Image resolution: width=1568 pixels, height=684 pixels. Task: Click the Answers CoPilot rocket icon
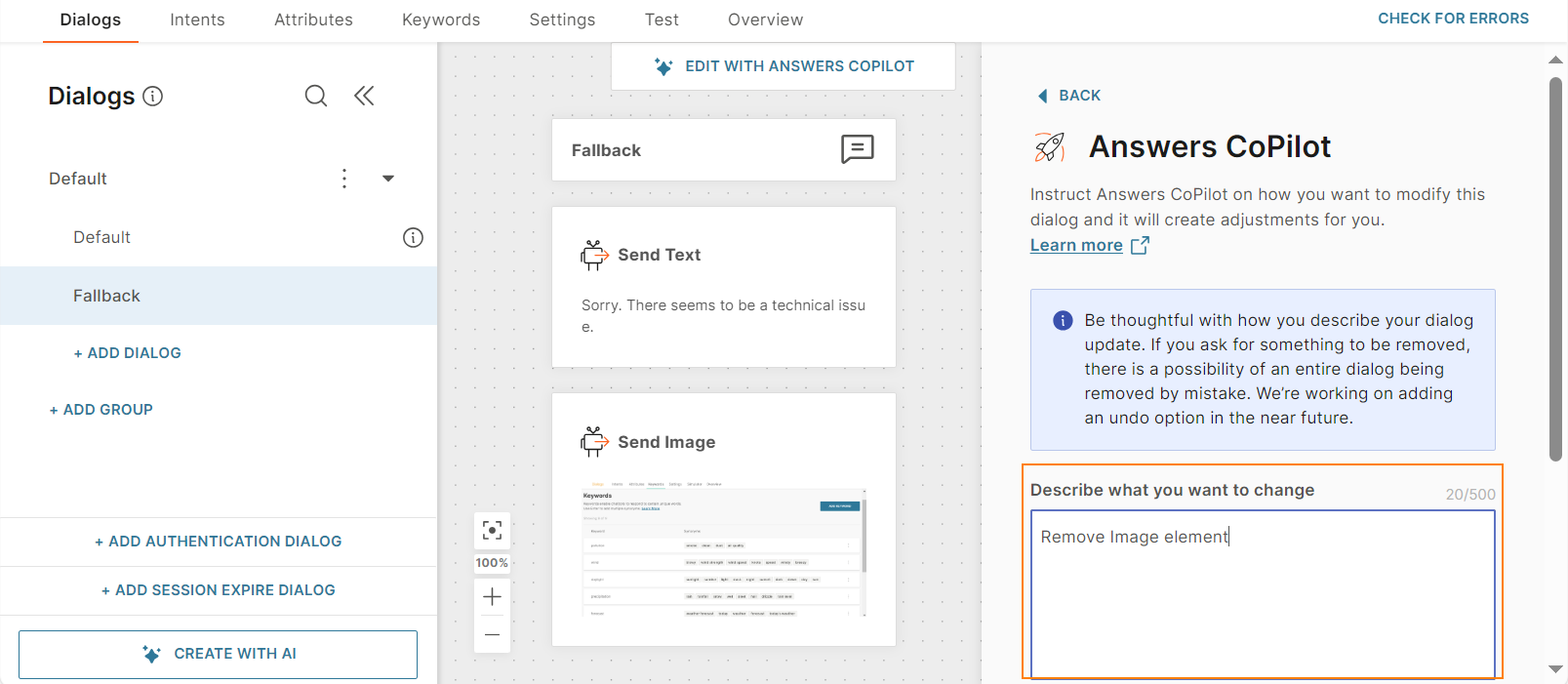pos(1050,147)
